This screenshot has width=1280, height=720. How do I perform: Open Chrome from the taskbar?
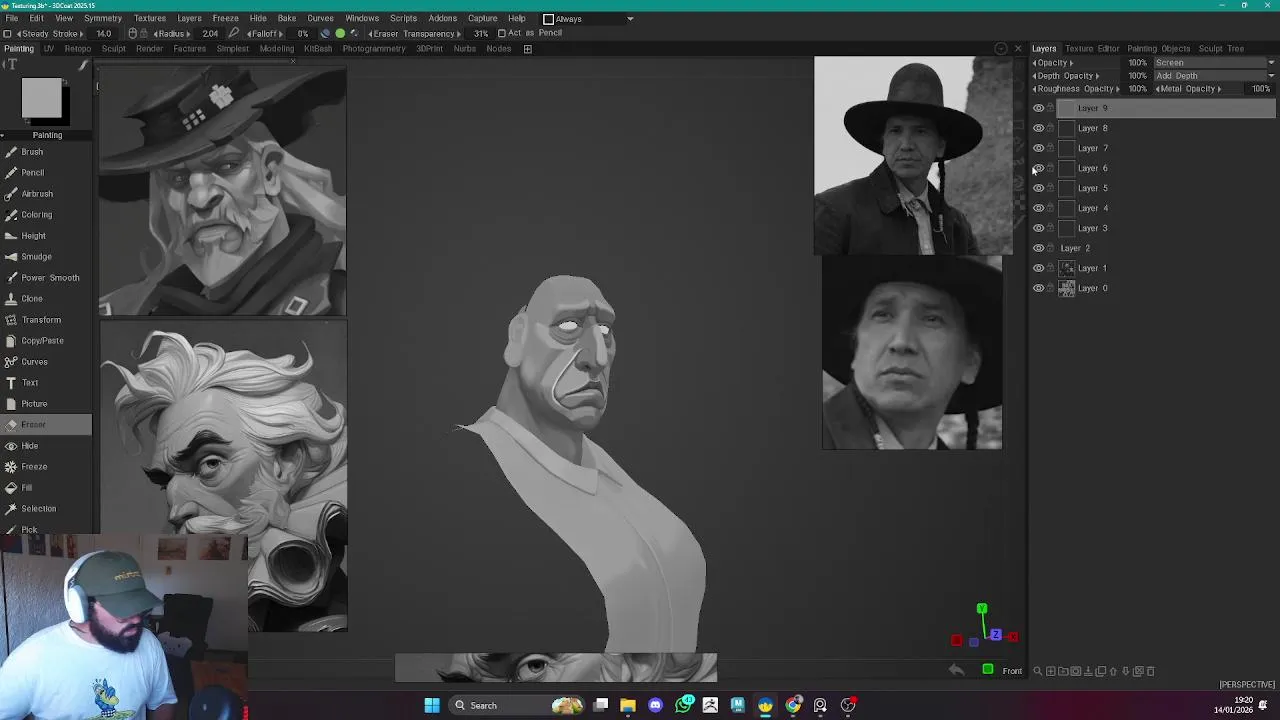point(793,705)
